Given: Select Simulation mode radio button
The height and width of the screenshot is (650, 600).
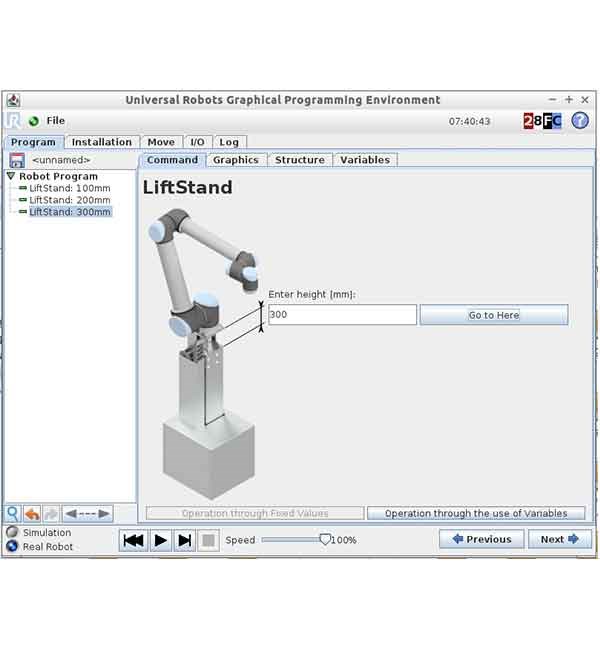Looking at the screenshot, I should click(12, 532).
